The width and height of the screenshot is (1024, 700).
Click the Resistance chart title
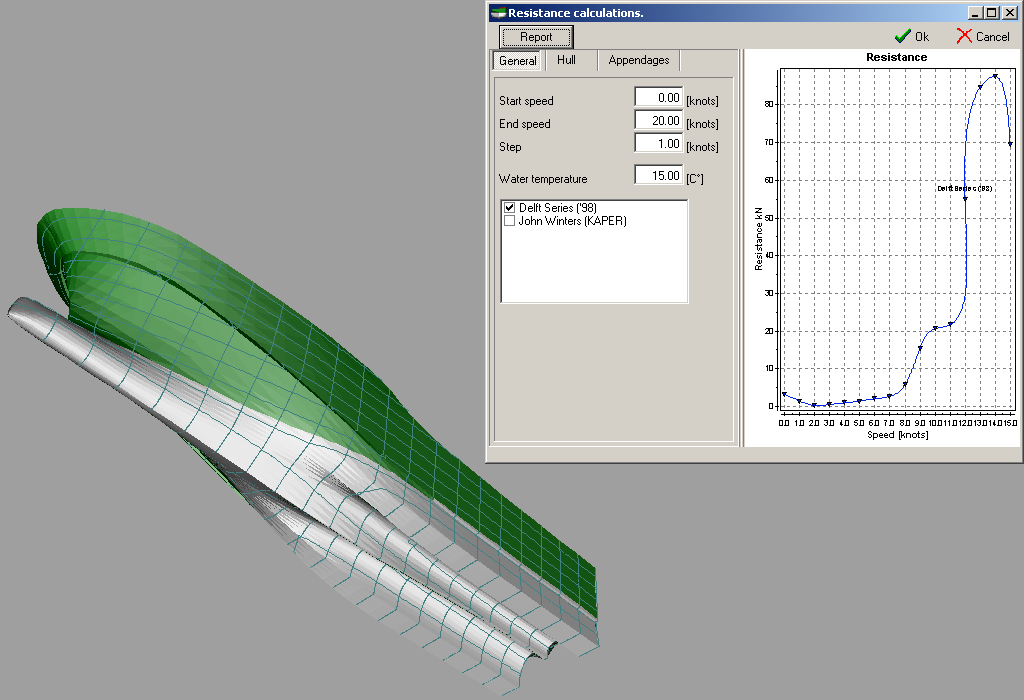(897, 57)
